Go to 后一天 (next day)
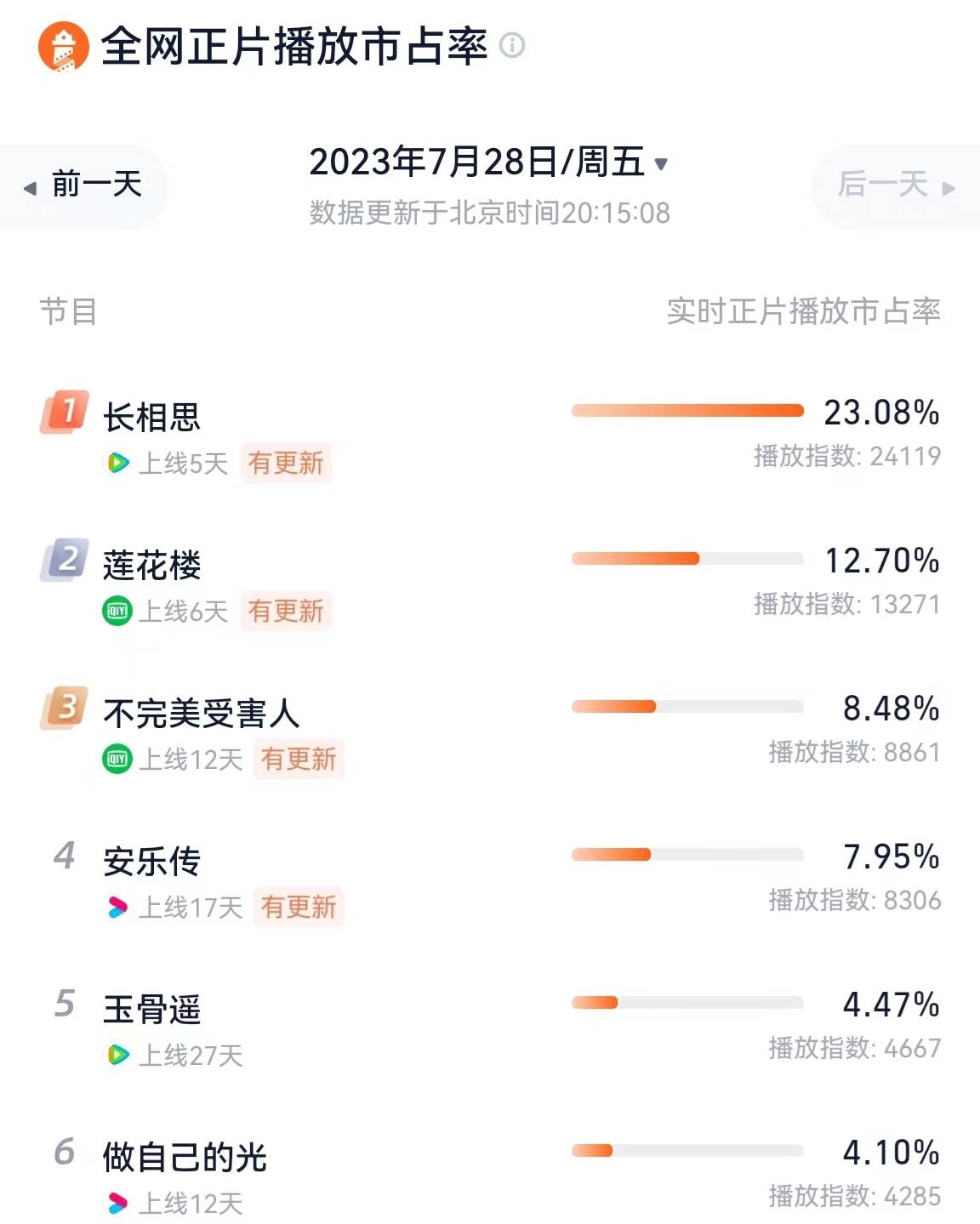This screenshot has width=980, height=1224. point(895,185)
